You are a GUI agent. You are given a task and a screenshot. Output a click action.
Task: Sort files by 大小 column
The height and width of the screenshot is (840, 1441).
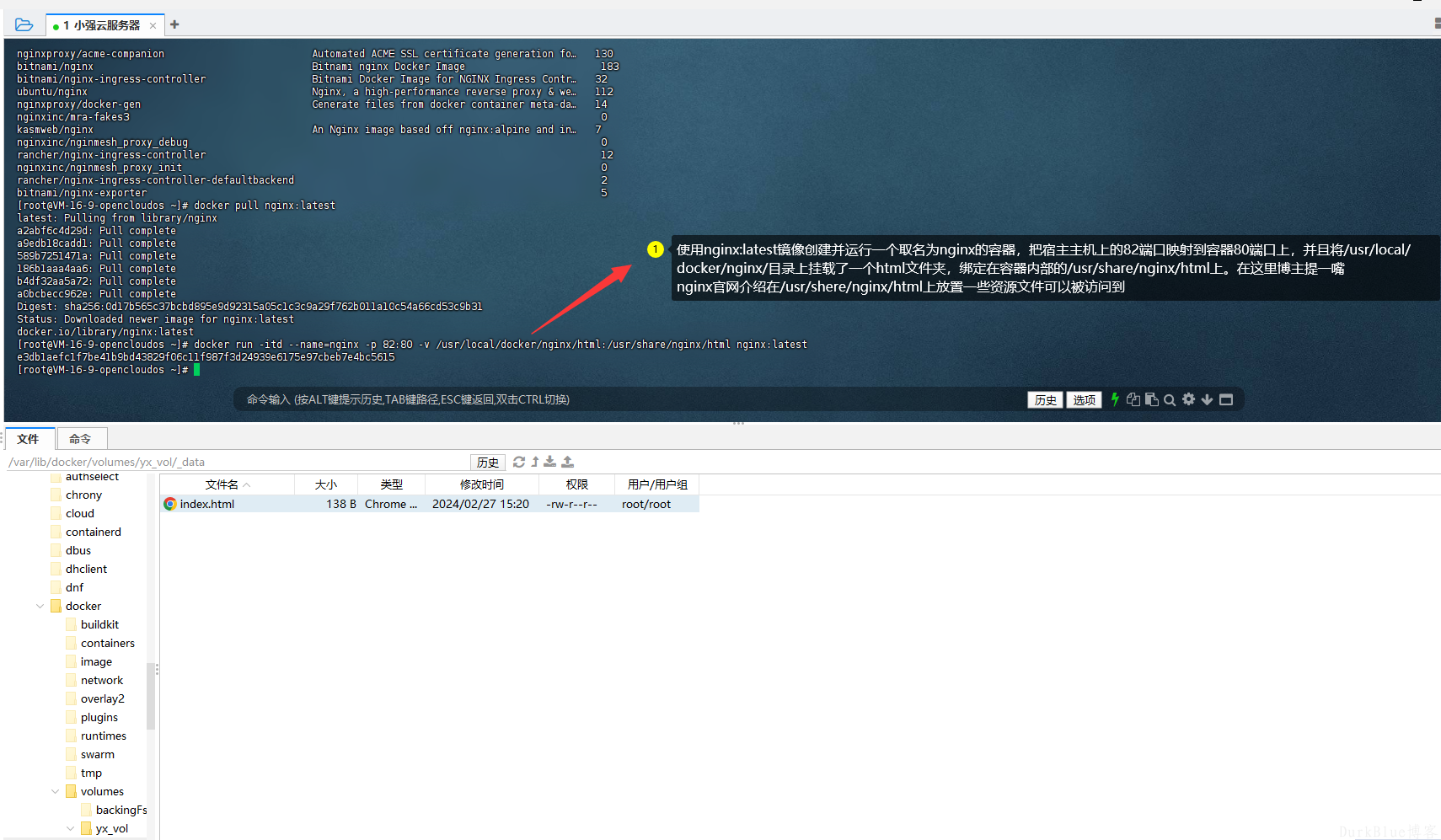click(326, 484)
